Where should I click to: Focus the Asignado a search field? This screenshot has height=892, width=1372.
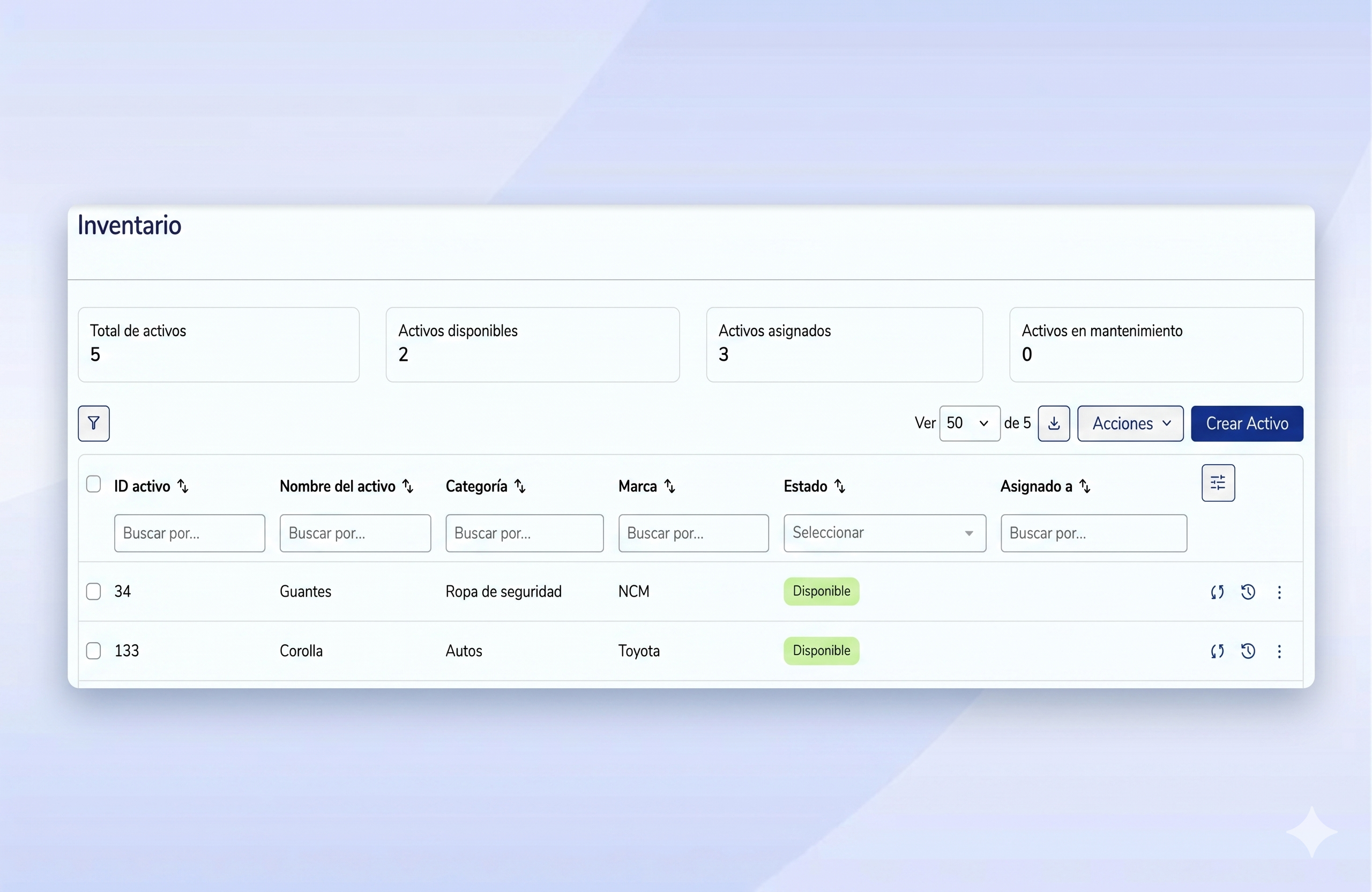point(1093,533)
